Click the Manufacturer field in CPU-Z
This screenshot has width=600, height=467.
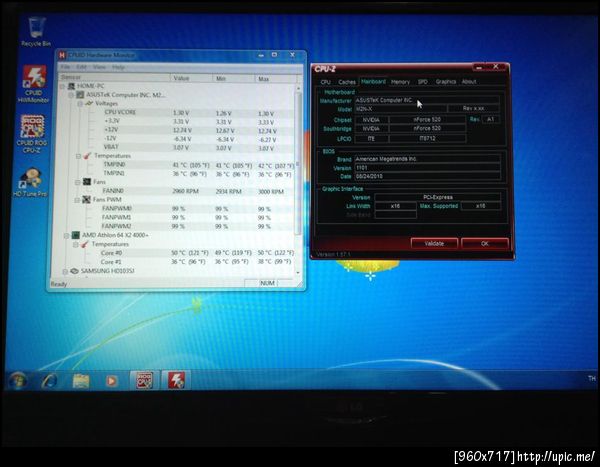[x=427, y=100]
